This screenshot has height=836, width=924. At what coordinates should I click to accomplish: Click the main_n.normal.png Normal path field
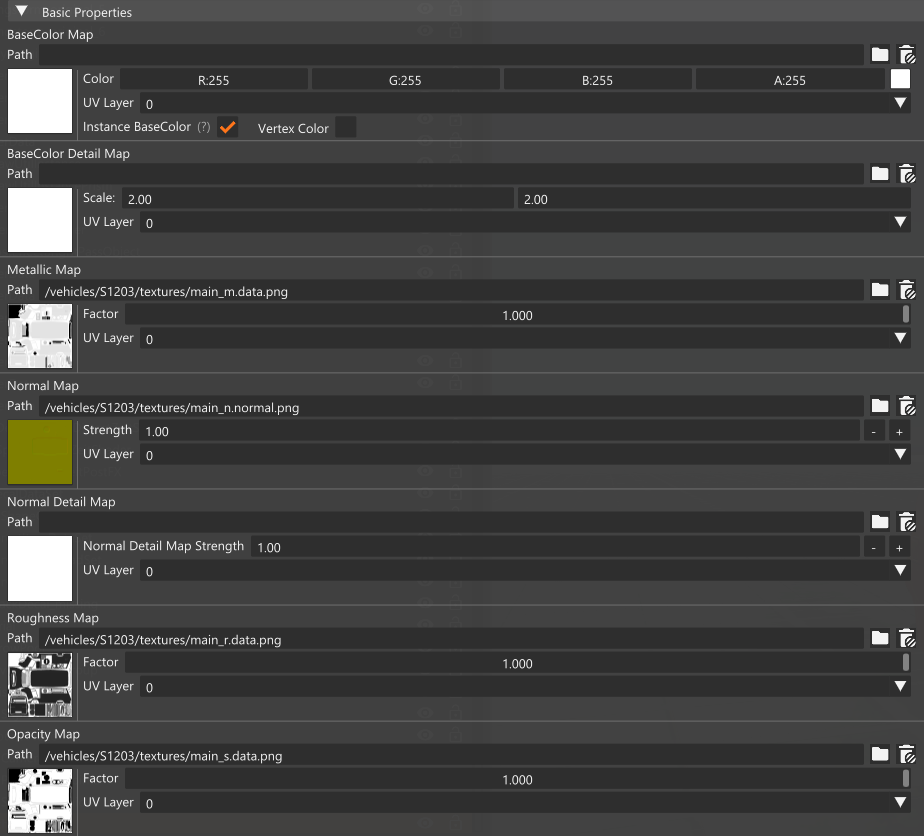pos(451,407)
